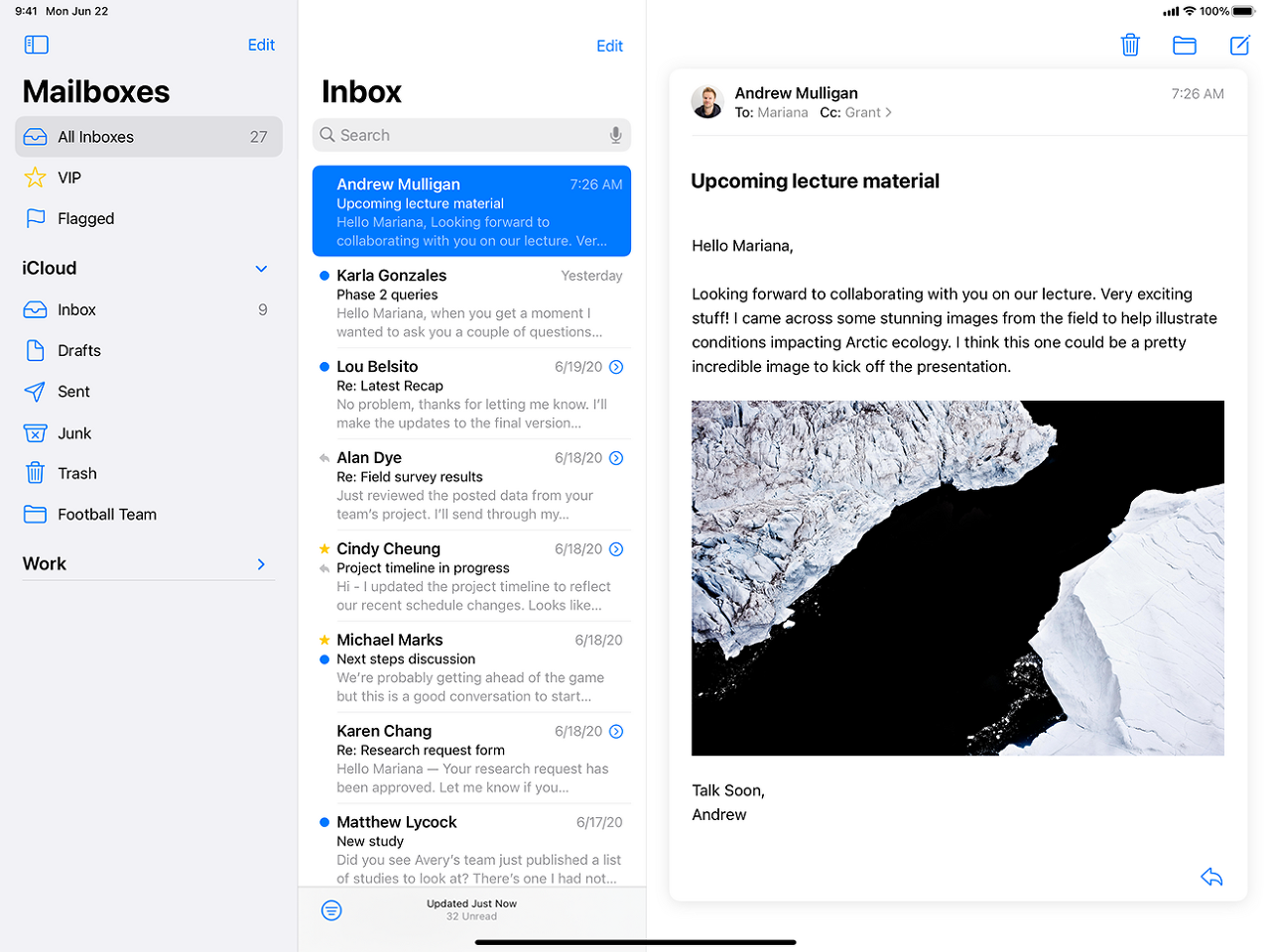Open the Arctic glacier image attachment
Viewport: 1270px width, 952px height.
coord(957,578)
